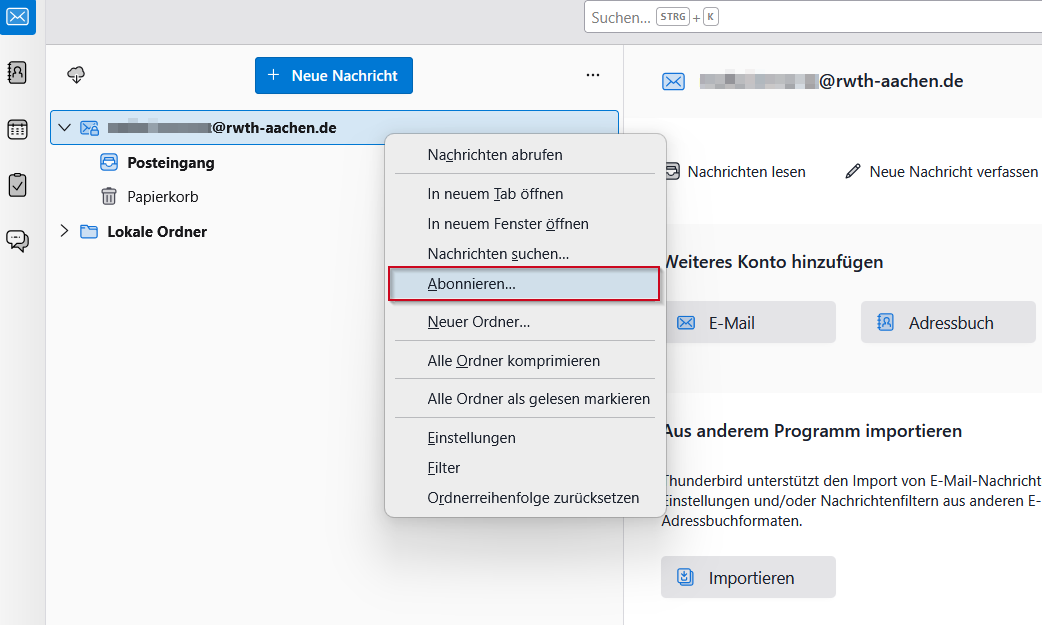This screenshot has height=625, width=1042.
Task: Click the E-Mail add account button
Action: click(x=749, y=322)
